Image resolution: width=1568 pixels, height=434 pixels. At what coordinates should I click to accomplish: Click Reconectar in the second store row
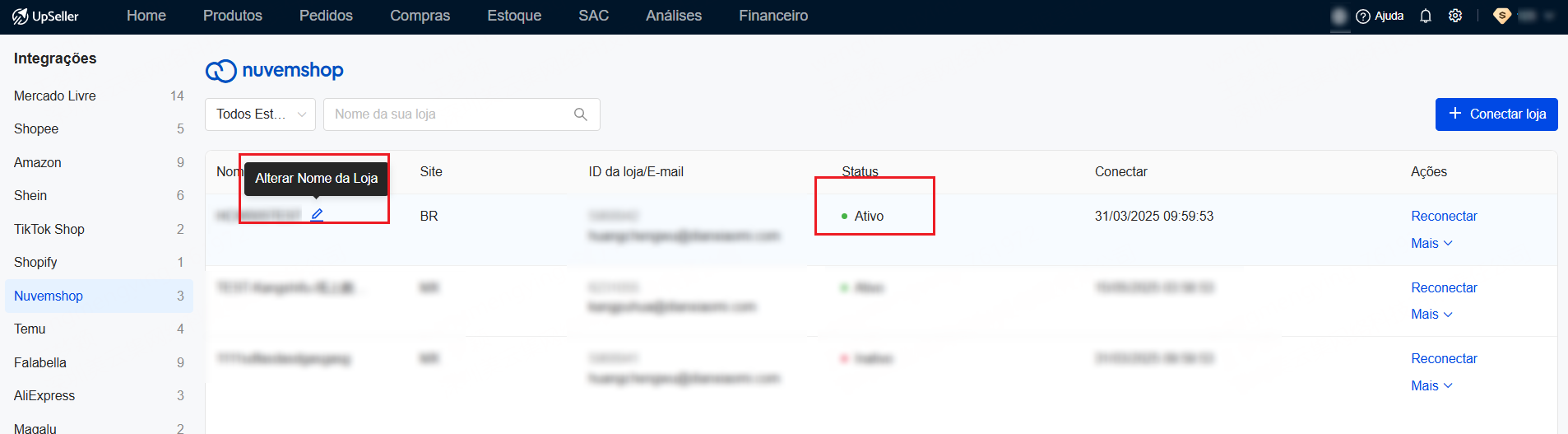click(1444, 287)
